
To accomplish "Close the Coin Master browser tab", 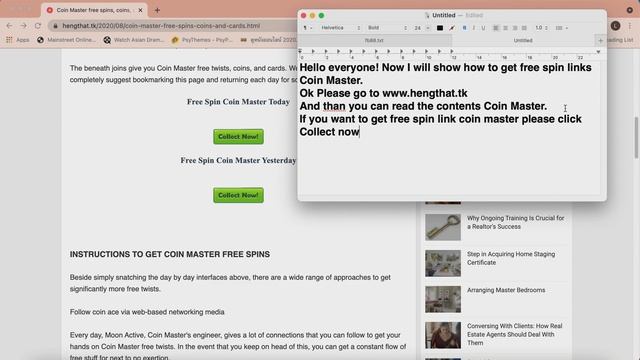I will (140, 10).
